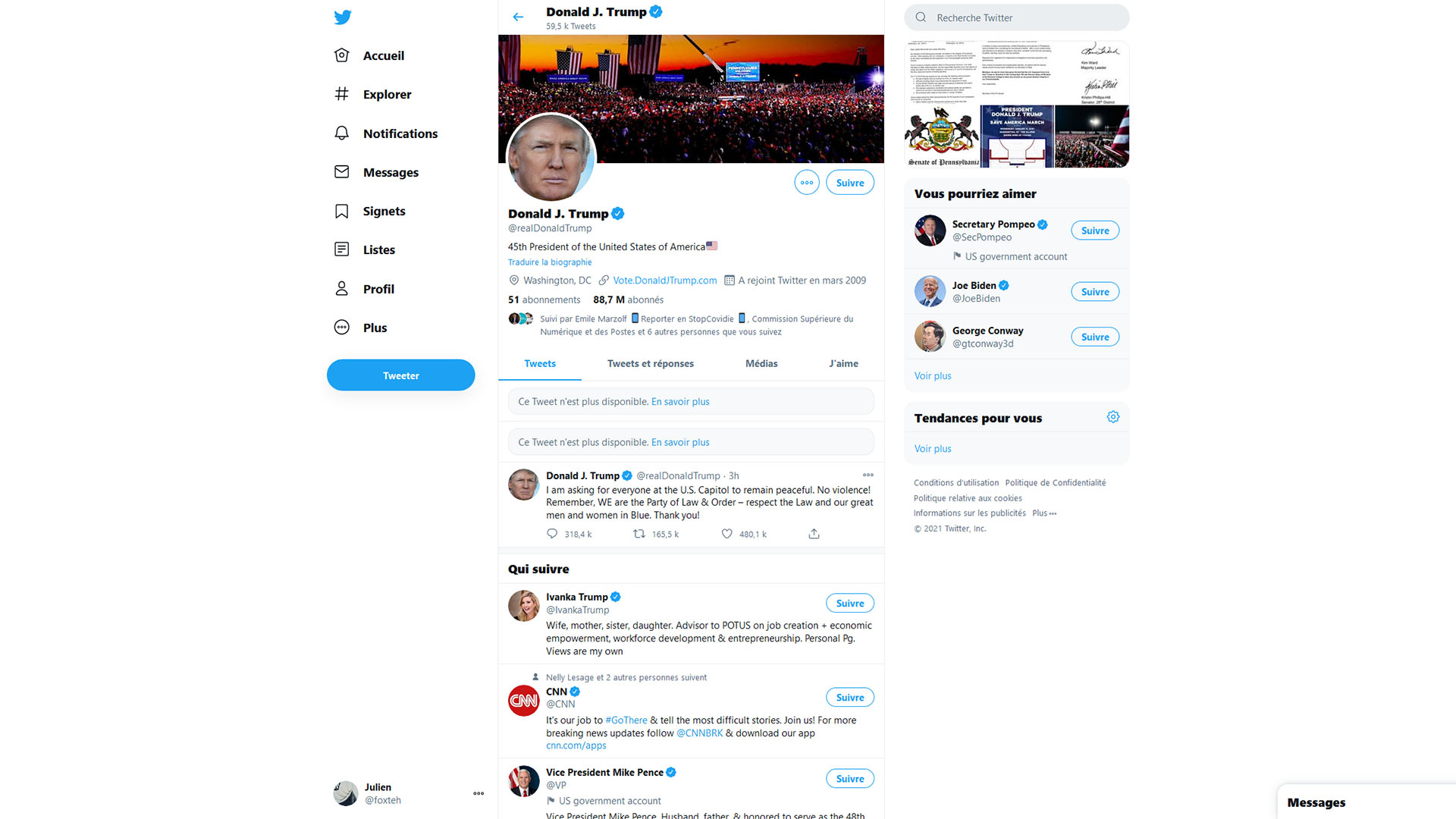This screenshot has width=1456, height=819.
Task: Open the Signets bookmark icon
Action: (342, 211)
